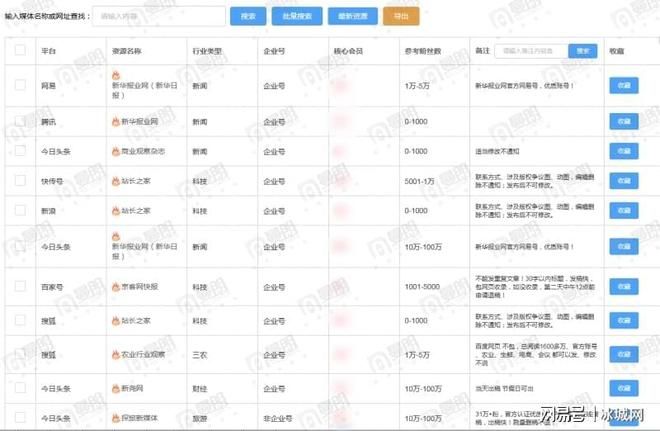Click the hot icon beside 京睿网快报

(116, 287)
